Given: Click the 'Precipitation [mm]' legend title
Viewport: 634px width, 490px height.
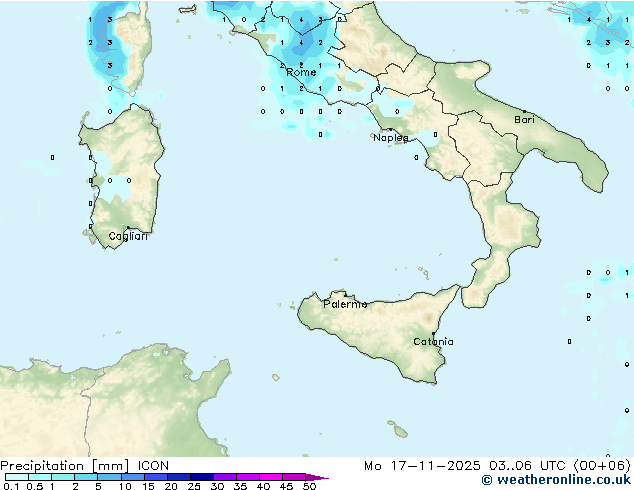Looking at the screenshot, I should pos(64,466).
